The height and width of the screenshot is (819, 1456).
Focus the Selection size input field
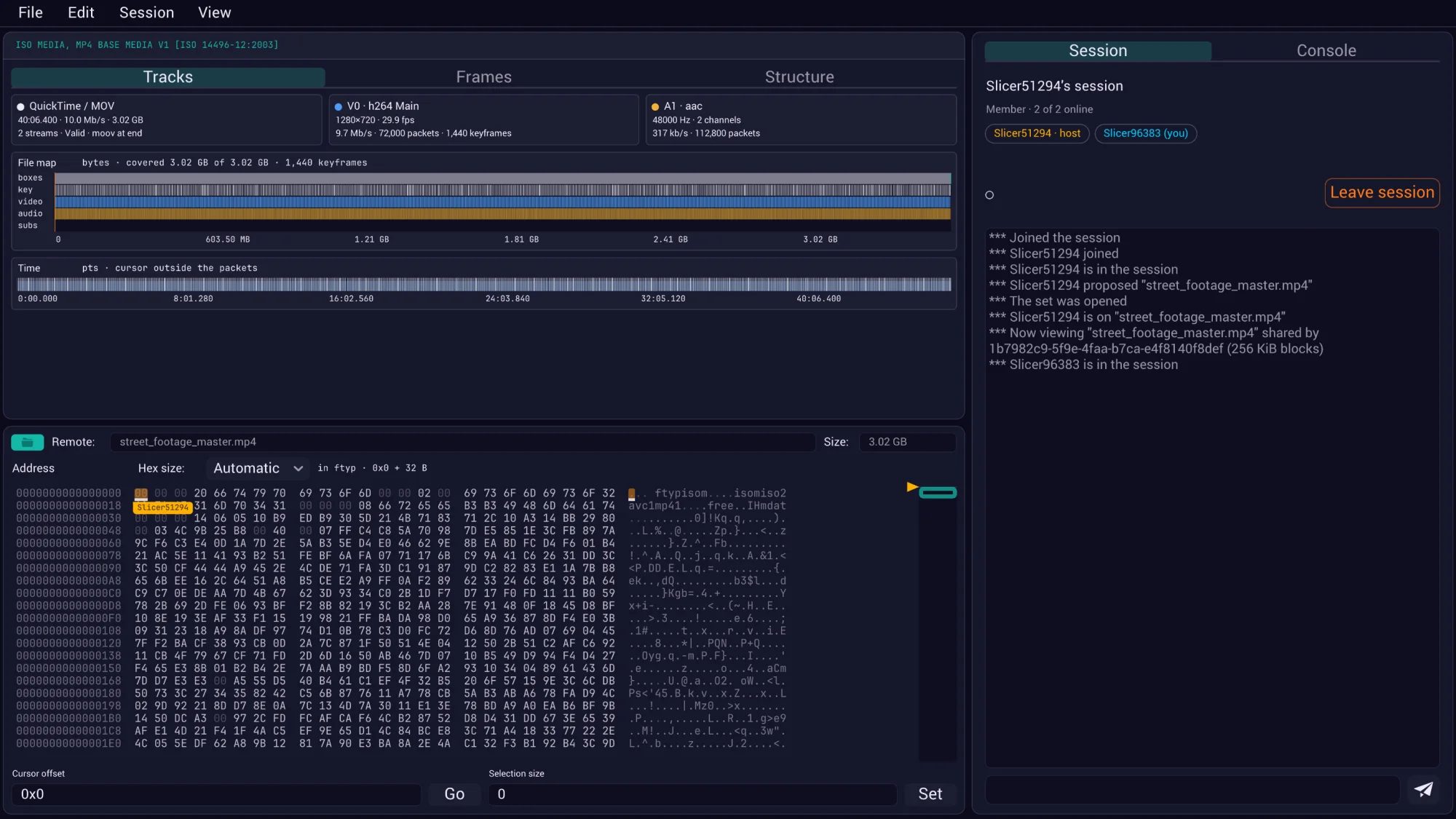click(x=692, y=794)
